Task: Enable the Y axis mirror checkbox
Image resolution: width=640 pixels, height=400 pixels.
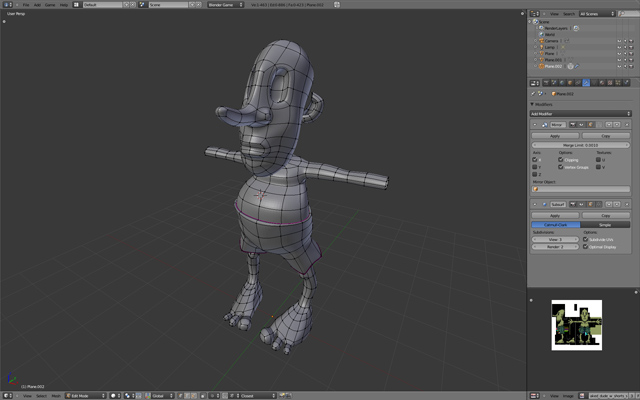Action: tap(535, 166)
